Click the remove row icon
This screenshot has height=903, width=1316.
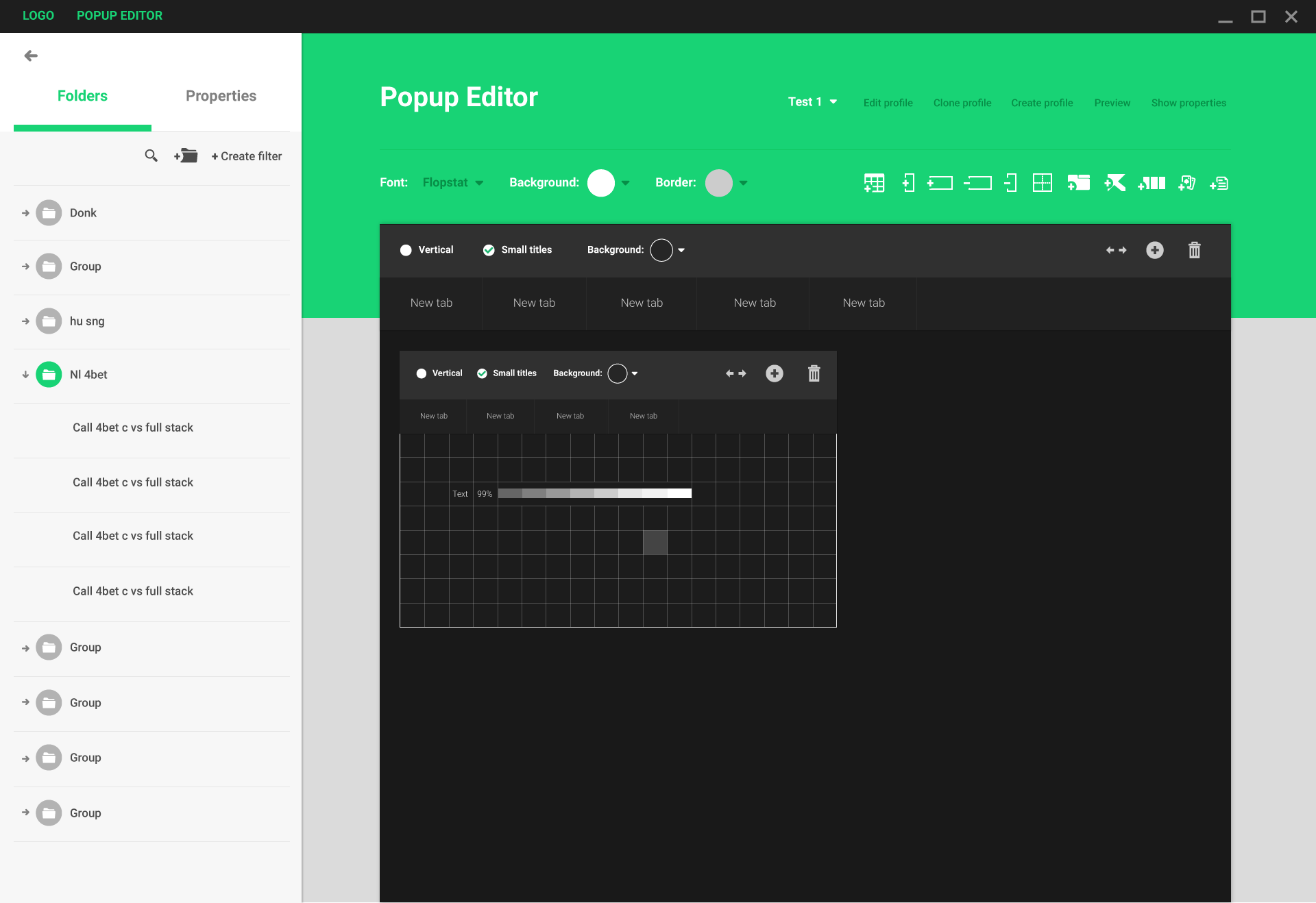977,183
